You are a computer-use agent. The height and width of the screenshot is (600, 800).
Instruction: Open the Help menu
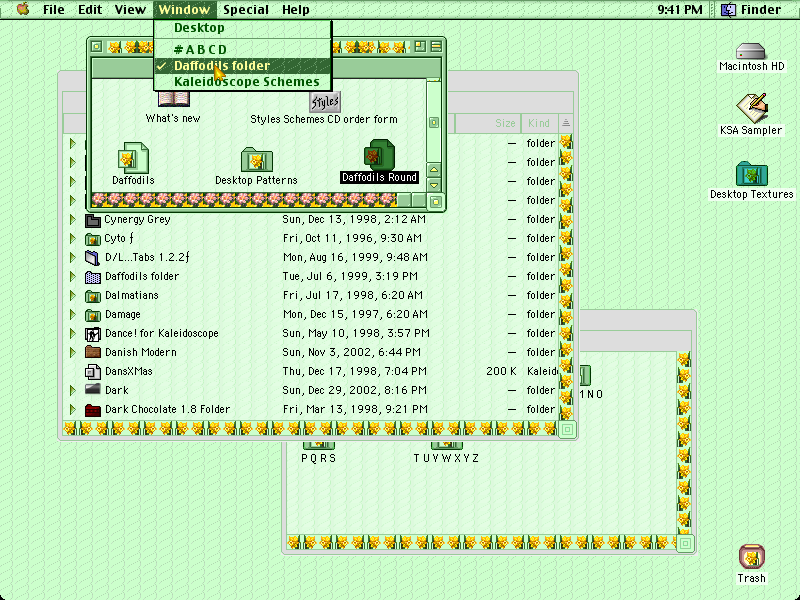pos(296,9)
